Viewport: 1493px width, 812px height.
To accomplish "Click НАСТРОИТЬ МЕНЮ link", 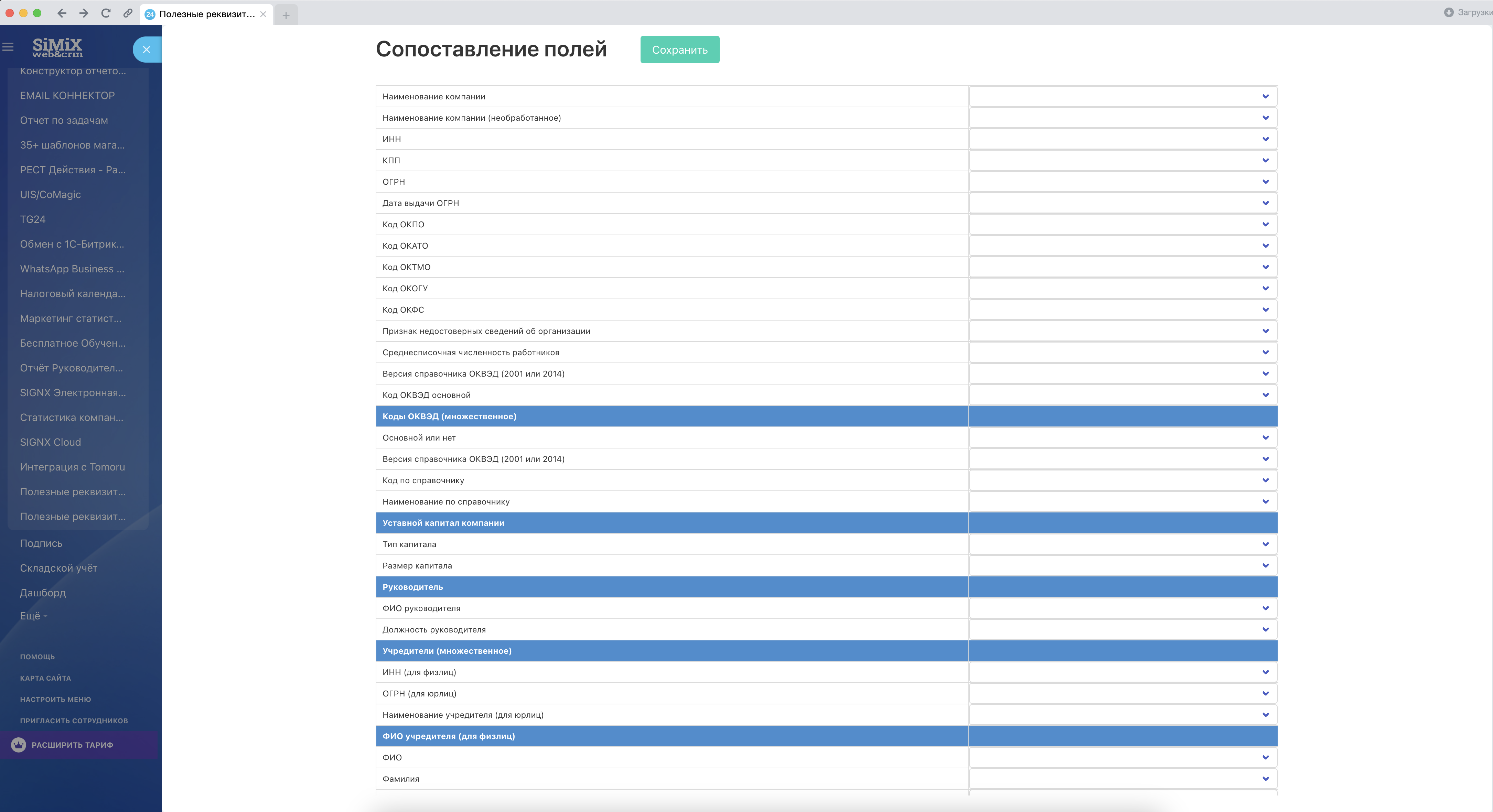I will coord(55,700).
